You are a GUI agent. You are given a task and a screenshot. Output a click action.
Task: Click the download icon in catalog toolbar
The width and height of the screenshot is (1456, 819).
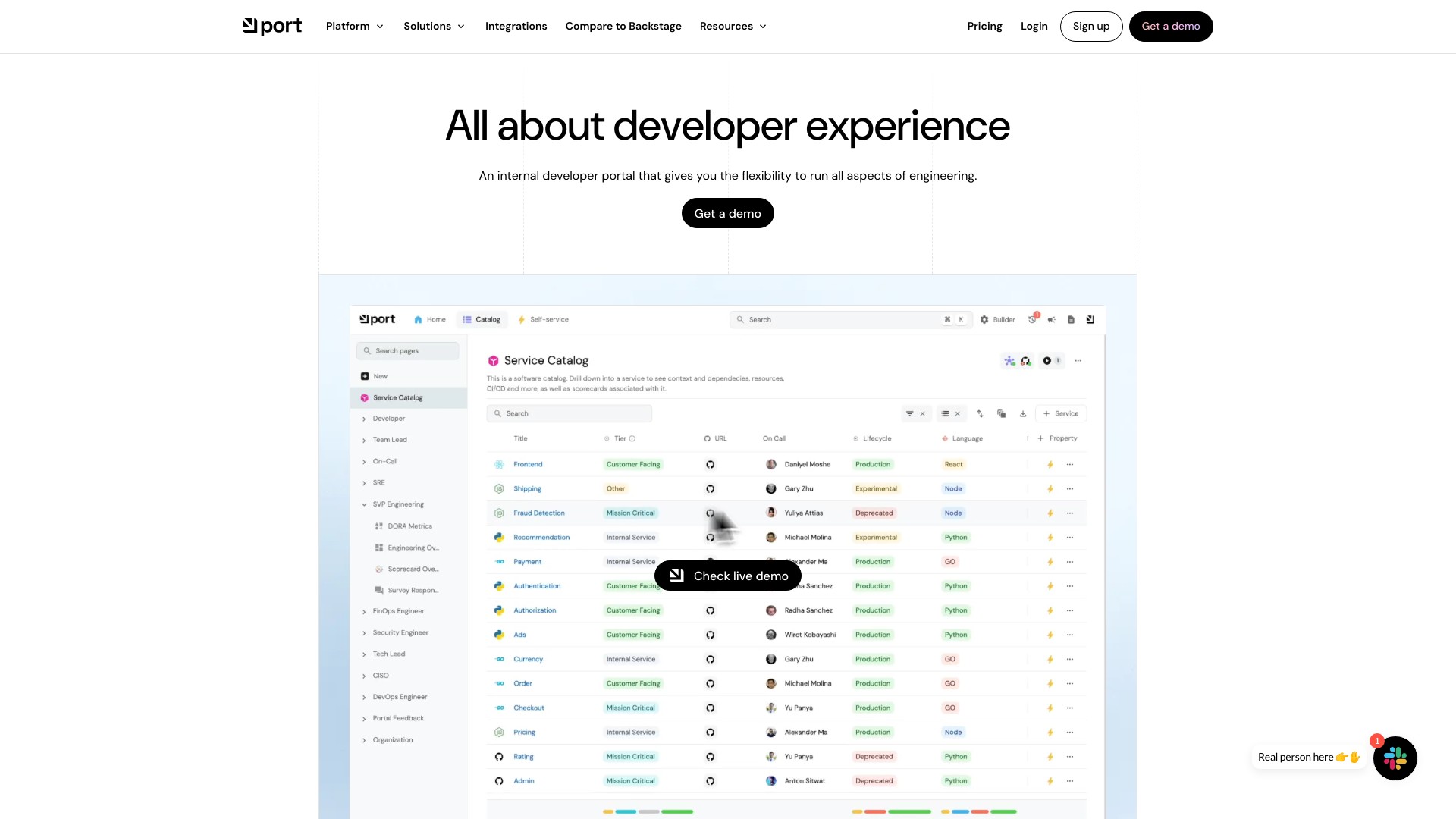(x=1023, y=414)
